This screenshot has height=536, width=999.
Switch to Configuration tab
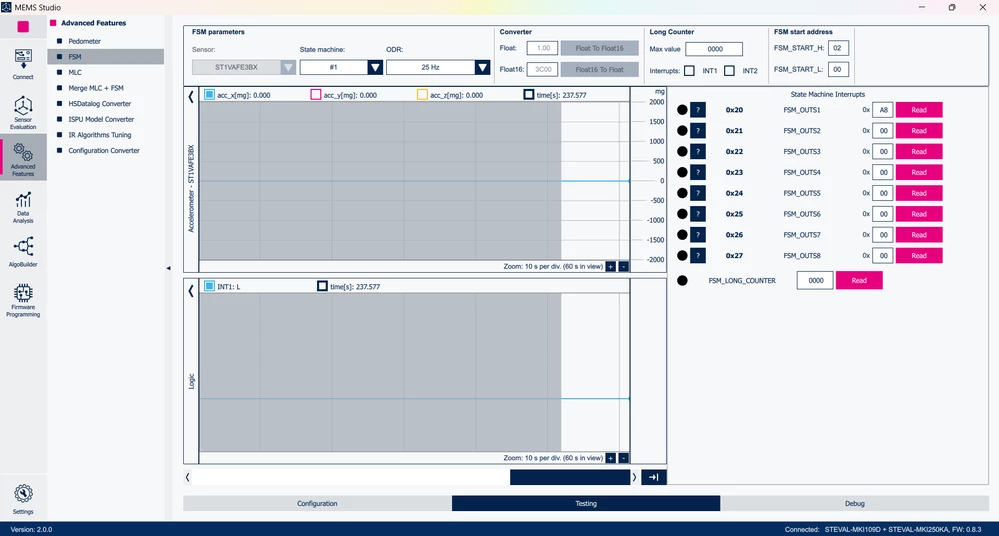tap(317, 503)
